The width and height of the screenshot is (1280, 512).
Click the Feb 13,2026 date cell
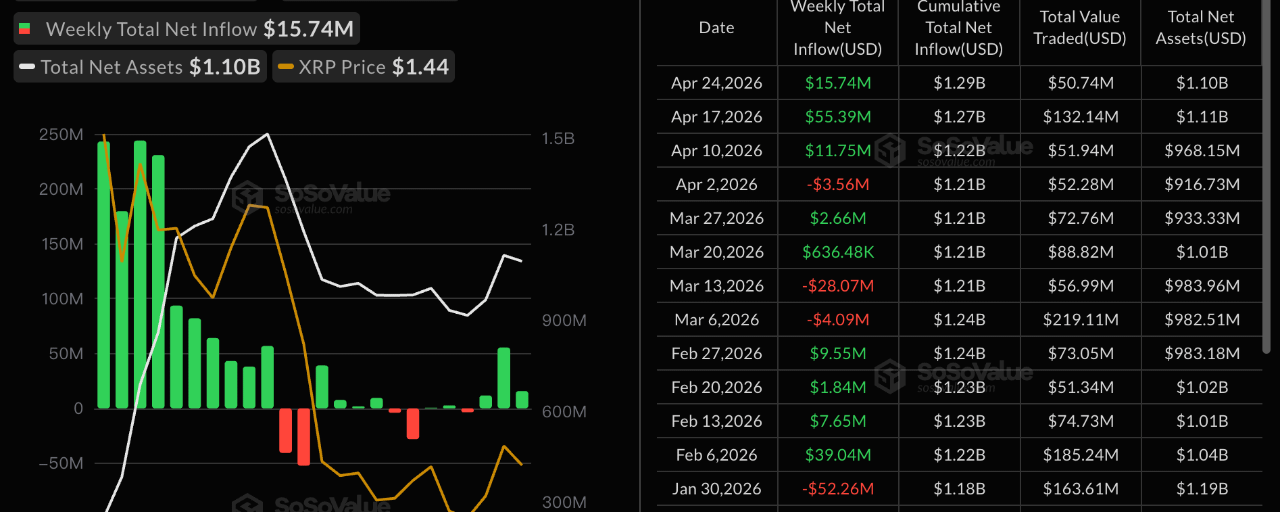(716, 421)
